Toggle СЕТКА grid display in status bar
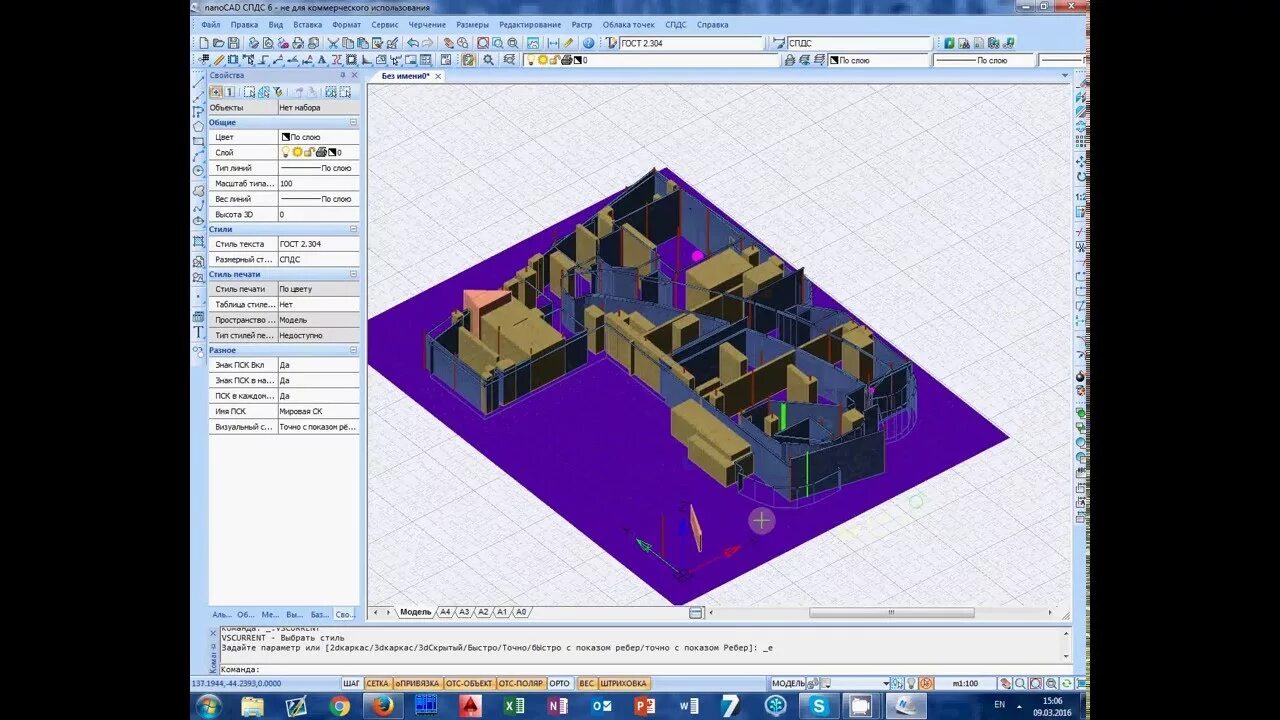 (377, 683)
